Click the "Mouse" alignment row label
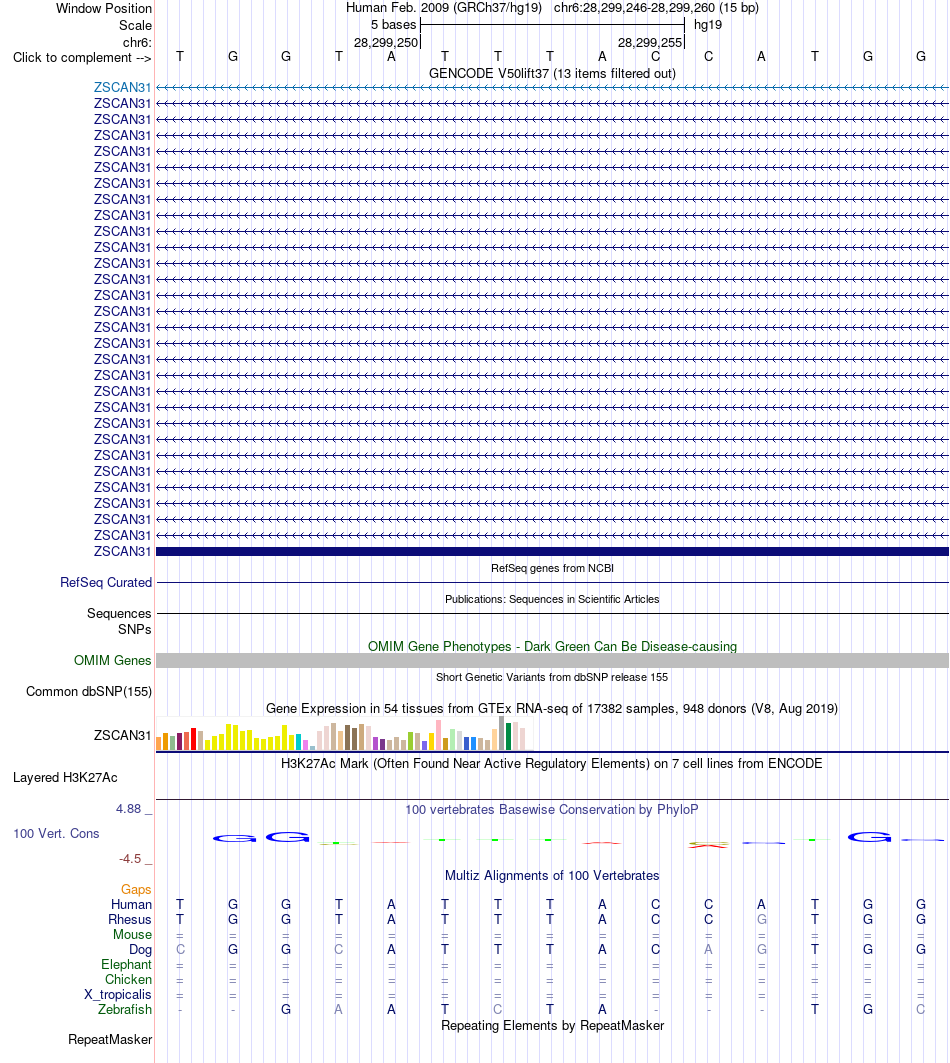Screen dimensions: 950x1063 click(132, 934)
